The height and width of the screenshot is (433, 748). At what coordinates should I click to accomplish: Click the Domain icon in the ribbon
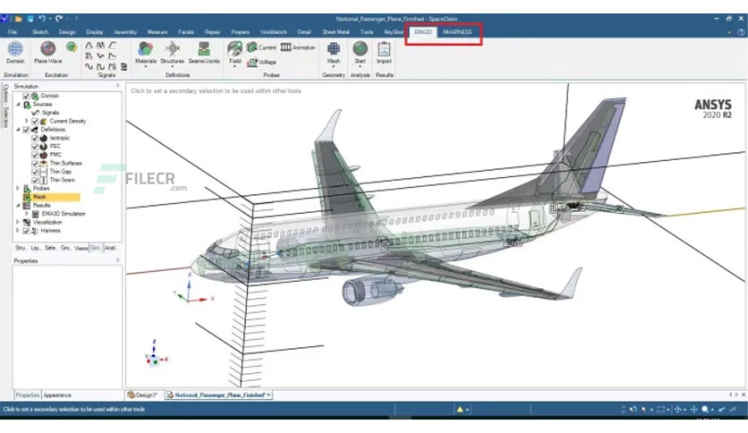coord(14,51)
